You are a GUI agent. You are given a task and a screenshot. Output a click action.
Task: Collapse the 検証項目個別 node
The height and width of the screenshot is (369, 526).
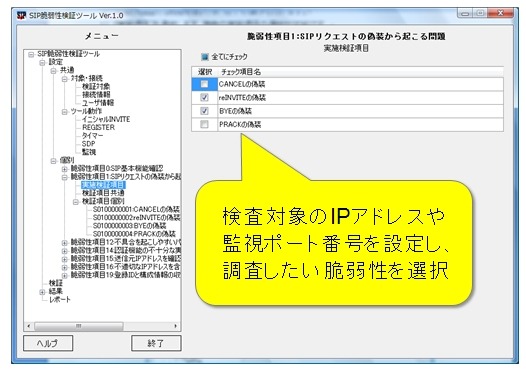[x=75, y=202]
